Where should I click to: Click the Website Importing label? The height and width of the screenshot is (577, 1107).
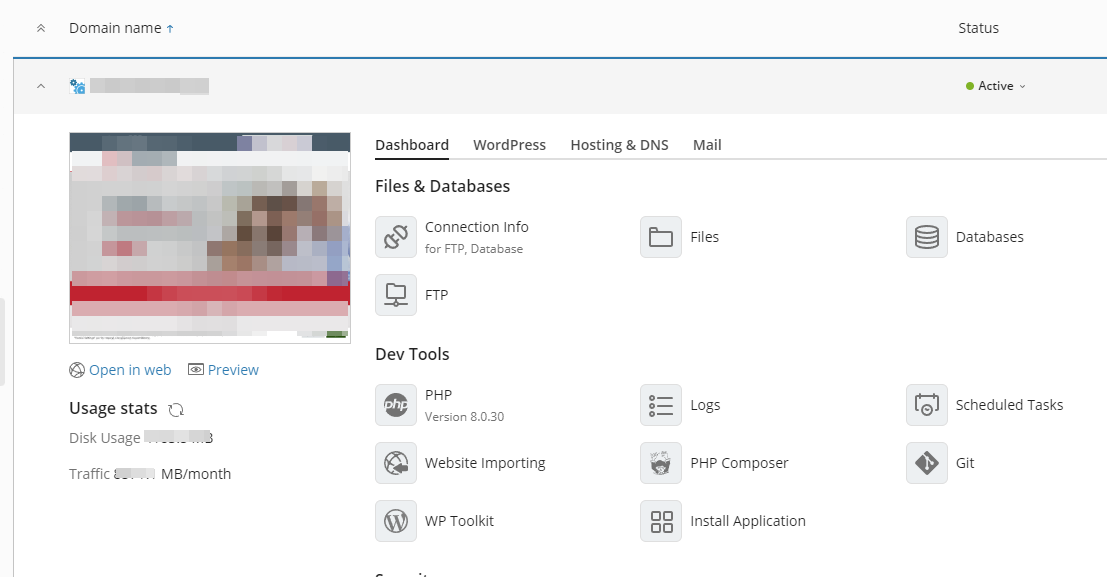click(x=485, y=463)
